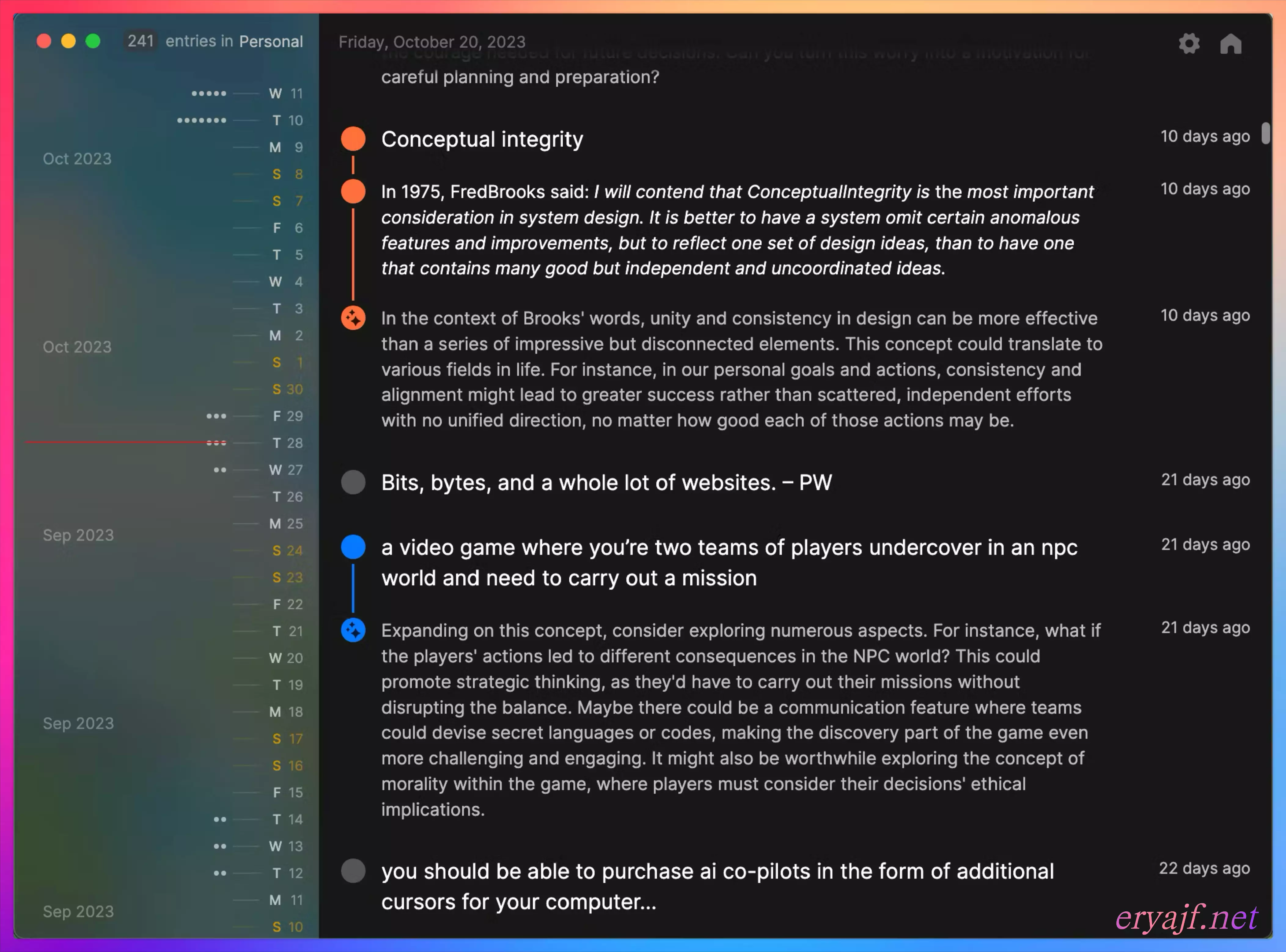1286x952 pixels.
Task: Jump to Thursday 28 in timeline
Action: (287, 443)
